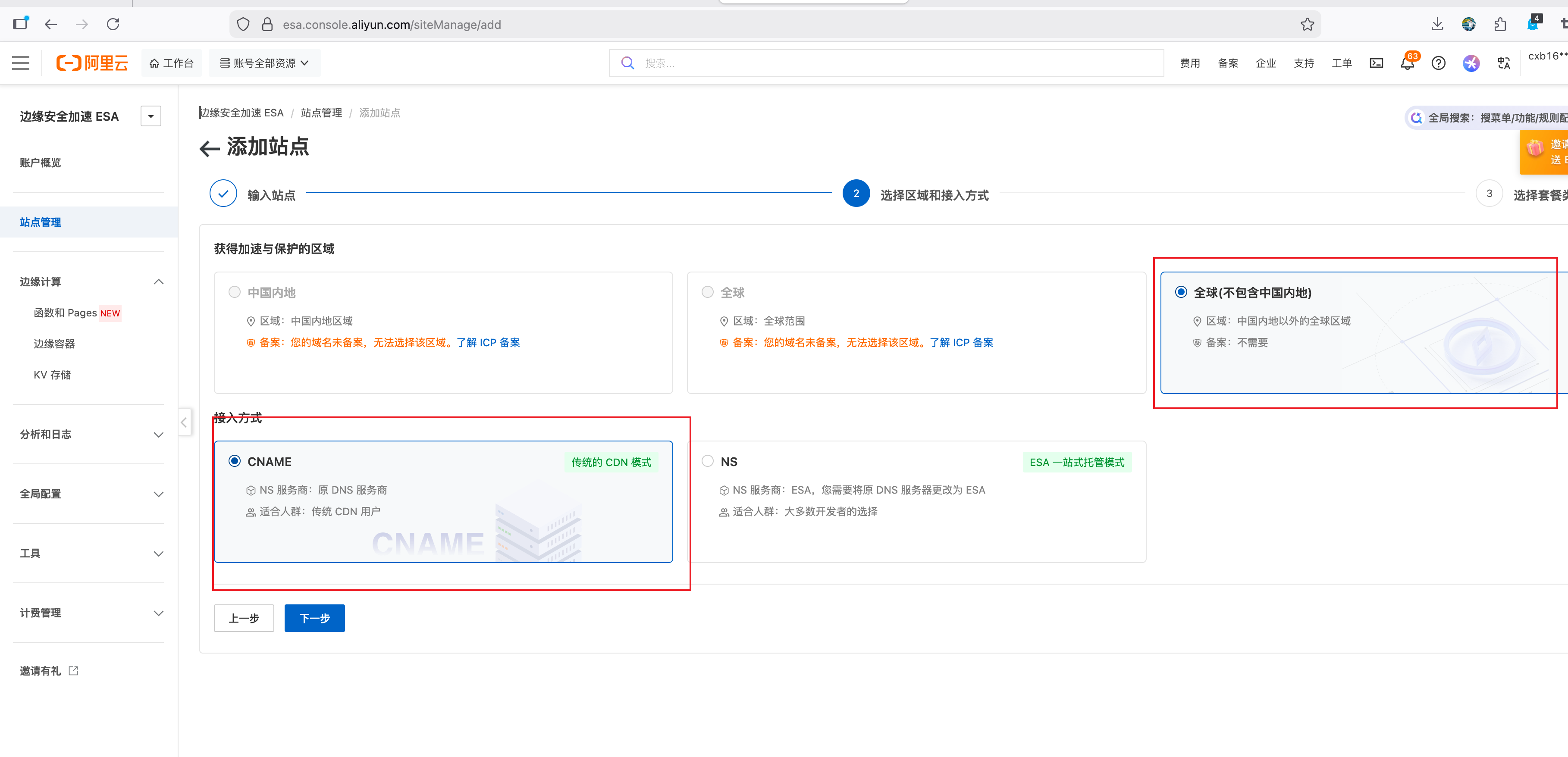Open the 账号全部资源 dropdown

[263, 63]
